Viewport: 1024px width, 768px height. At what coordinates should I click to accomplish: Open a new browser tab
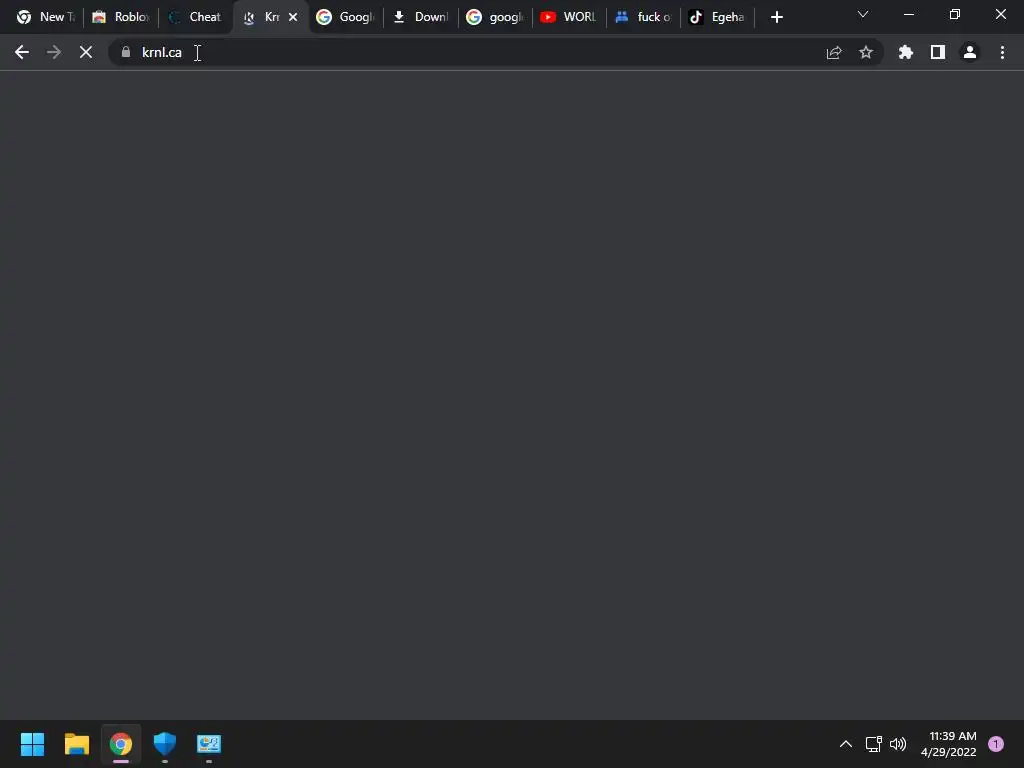776,17
